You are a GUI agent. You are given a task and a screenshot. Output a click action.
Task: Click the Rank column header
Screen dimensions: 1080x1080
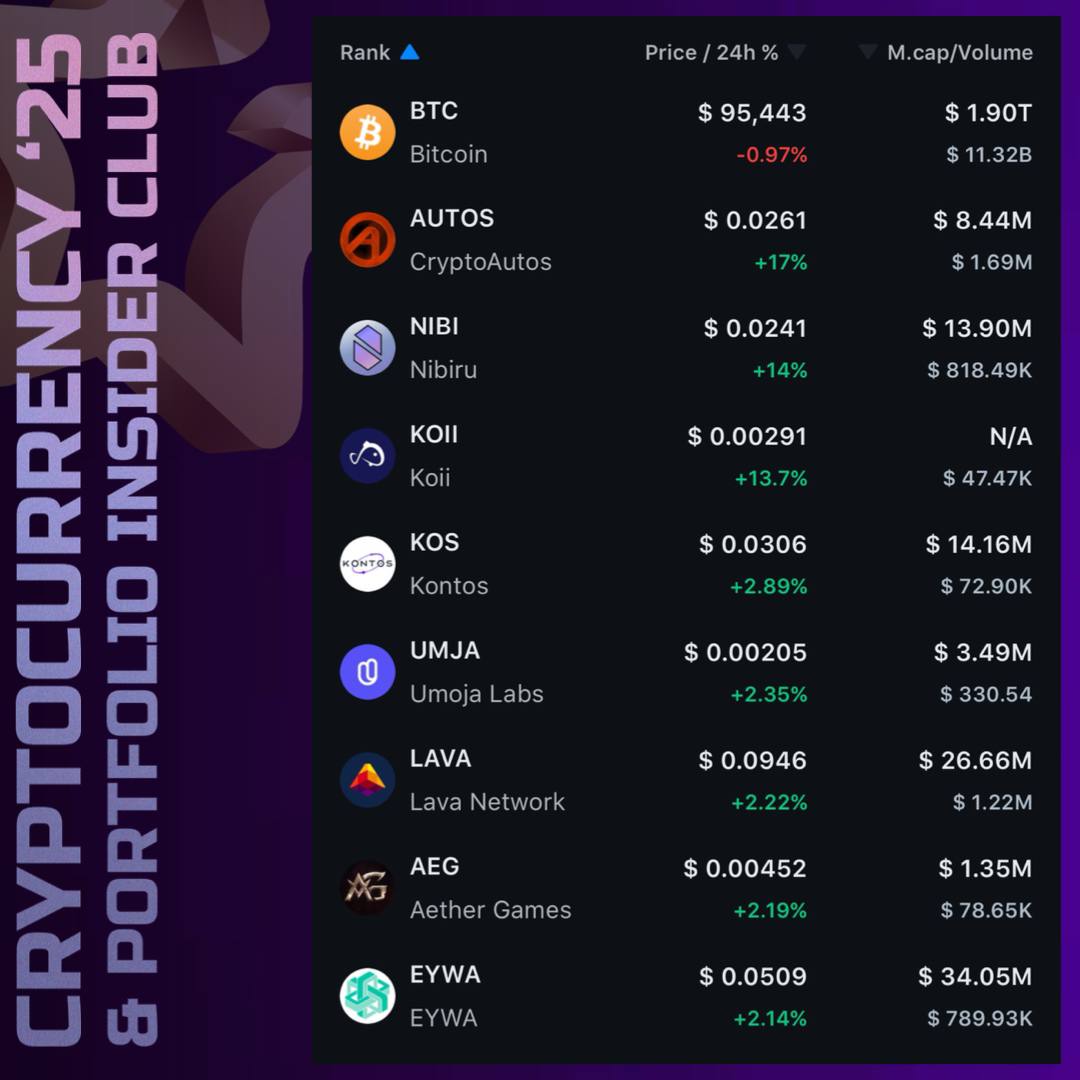pyautogui.click(x=364, y=52)
